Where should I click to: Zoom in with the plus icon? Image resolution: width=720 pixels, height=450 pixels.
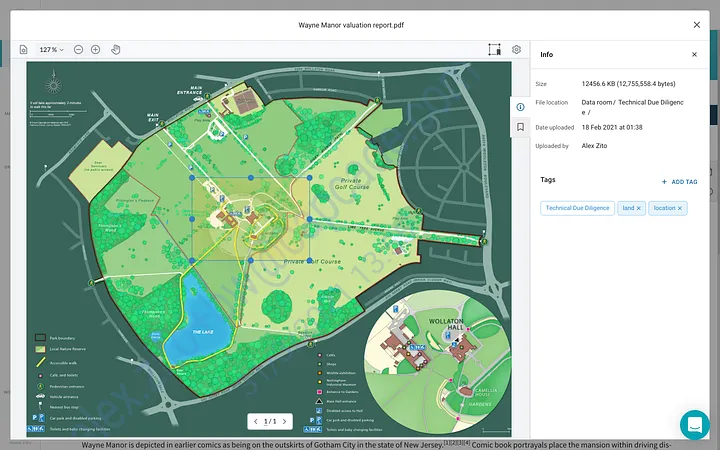tap(96, 50)
